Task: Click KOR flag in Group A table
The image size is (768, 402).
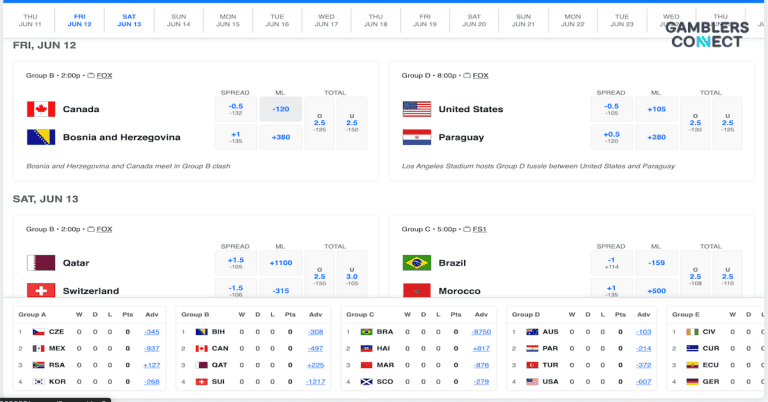Action: pyautogui.click(x=39, y=381)
